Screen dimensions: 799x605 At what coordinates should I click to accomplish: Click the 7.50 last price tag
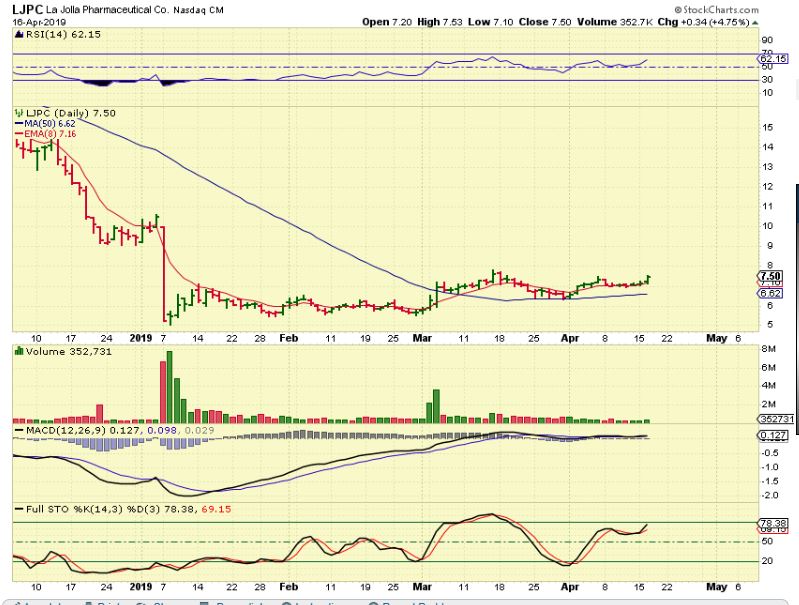point(770,276)
